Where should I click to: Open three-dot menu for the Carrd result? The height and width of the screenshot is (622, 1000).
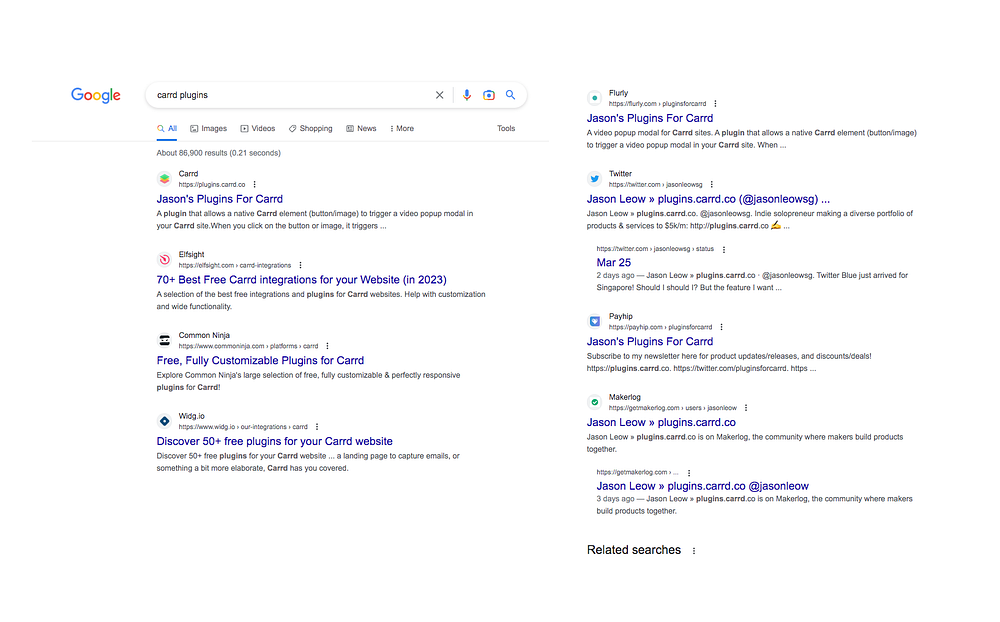254,184
